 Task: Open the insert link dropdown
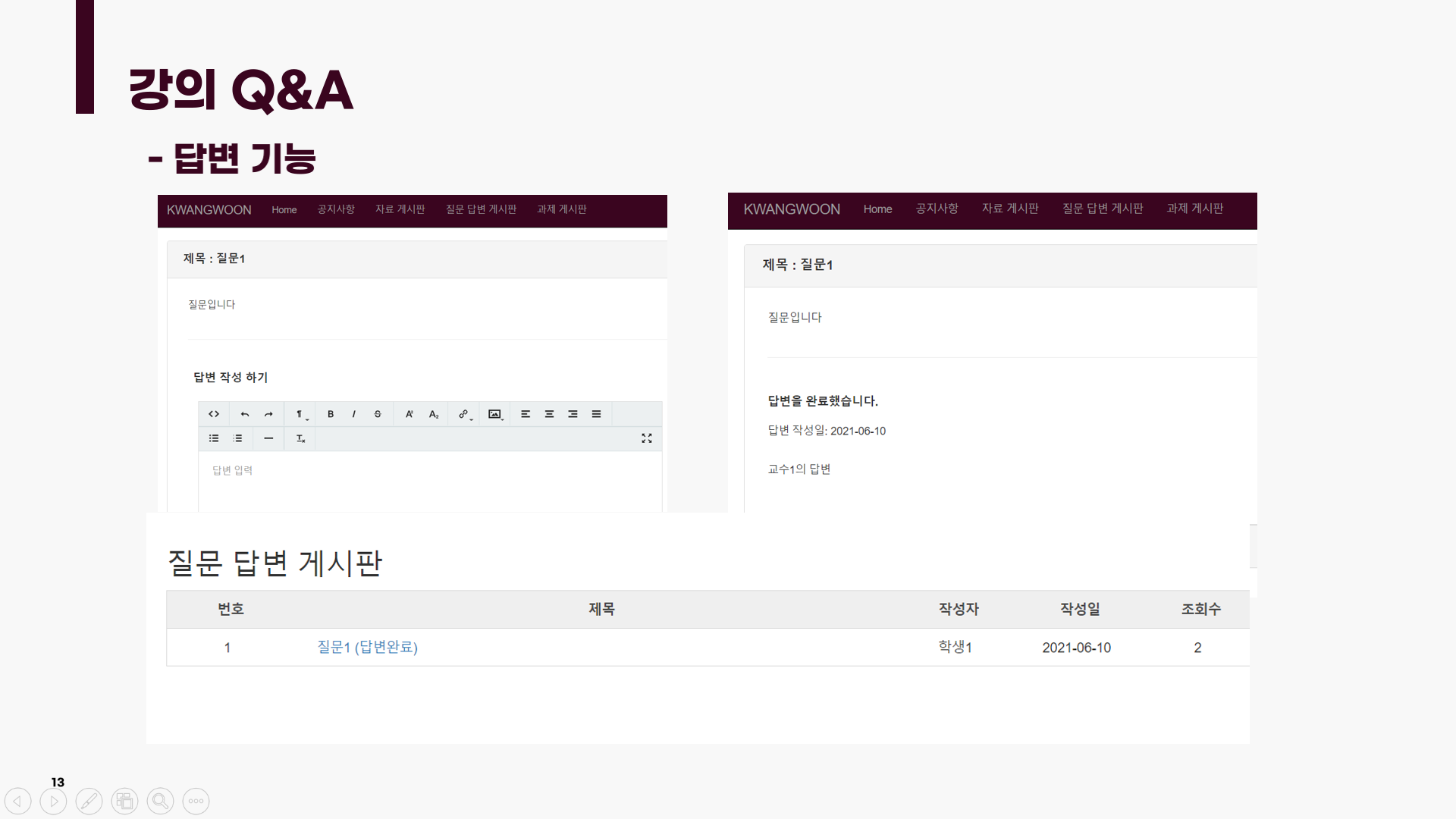pyautogui.click(x=463, y=413)
